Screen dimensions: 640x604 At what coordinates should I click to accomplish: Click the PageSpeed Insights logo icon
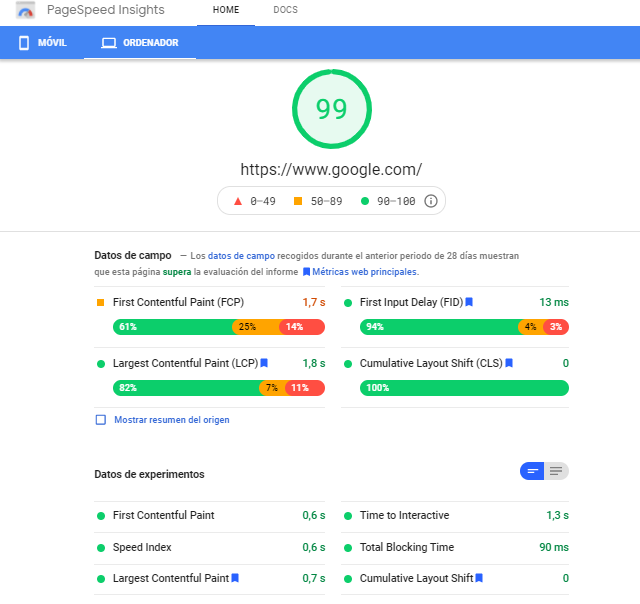pyautogui.click(x=25, y=10)
